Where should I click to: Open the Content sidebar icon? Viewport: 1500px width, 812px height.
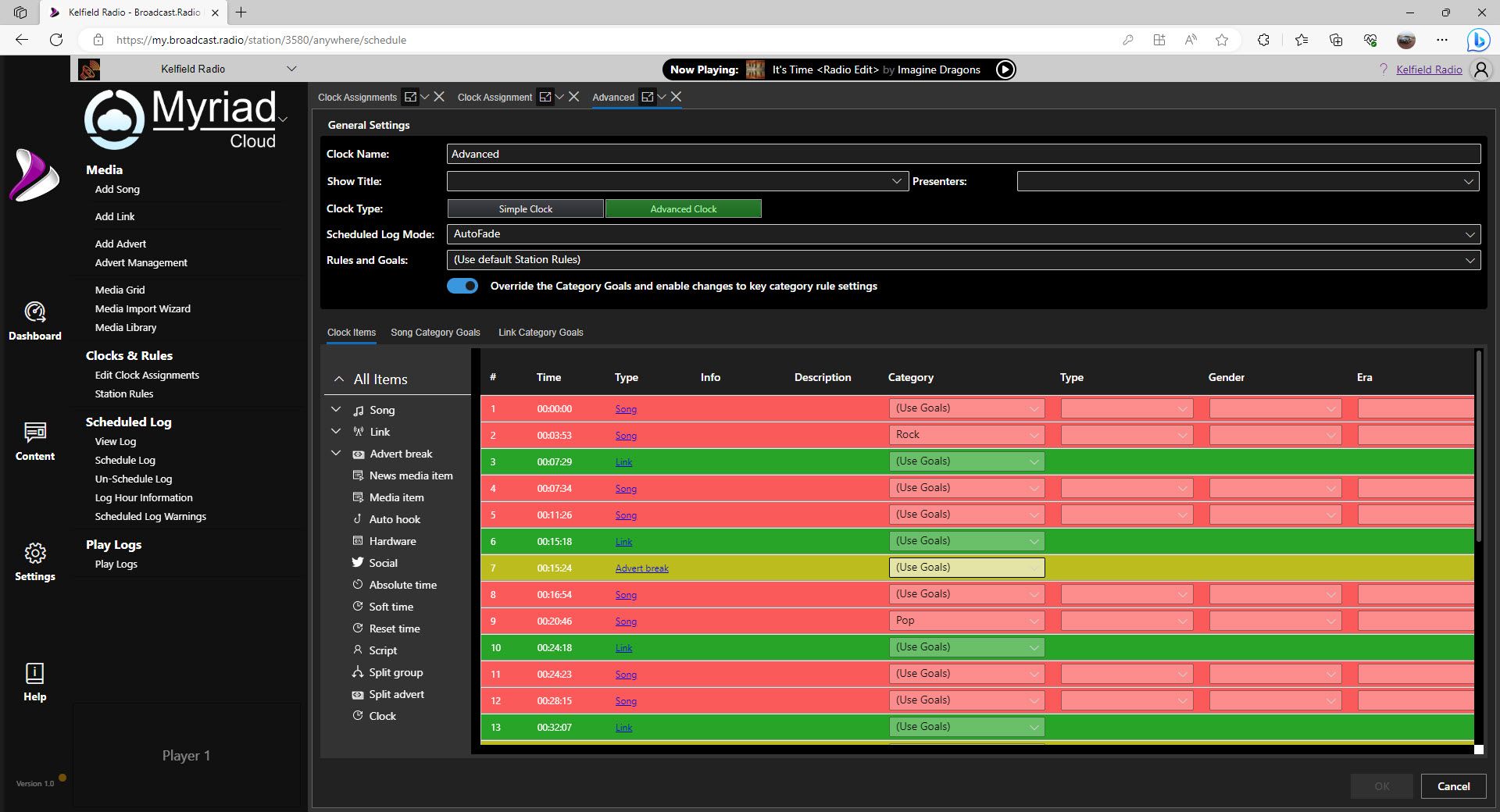tap(35, 433)
